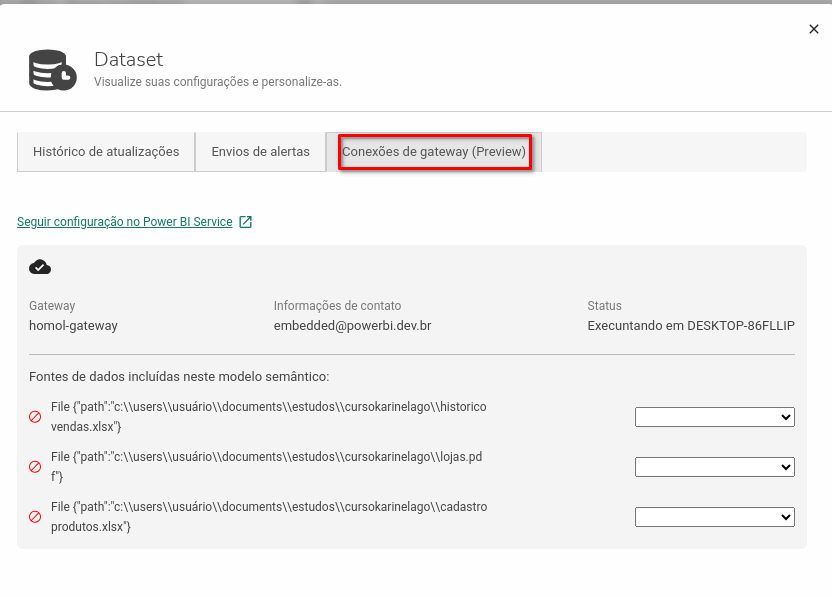Click the lojas.pdf file path text
This screenshot has width=832, height=597.
tap(266, 467)
